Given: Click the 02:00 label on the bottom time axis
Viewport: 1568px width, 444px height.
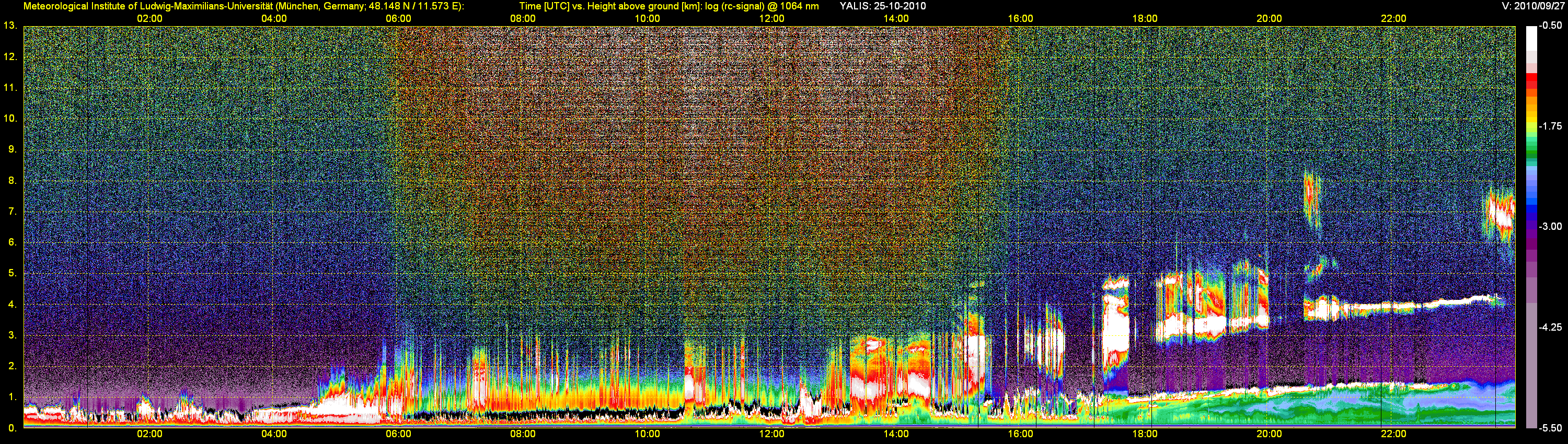Looking at the screenshot, I should [x=149, y=434].
